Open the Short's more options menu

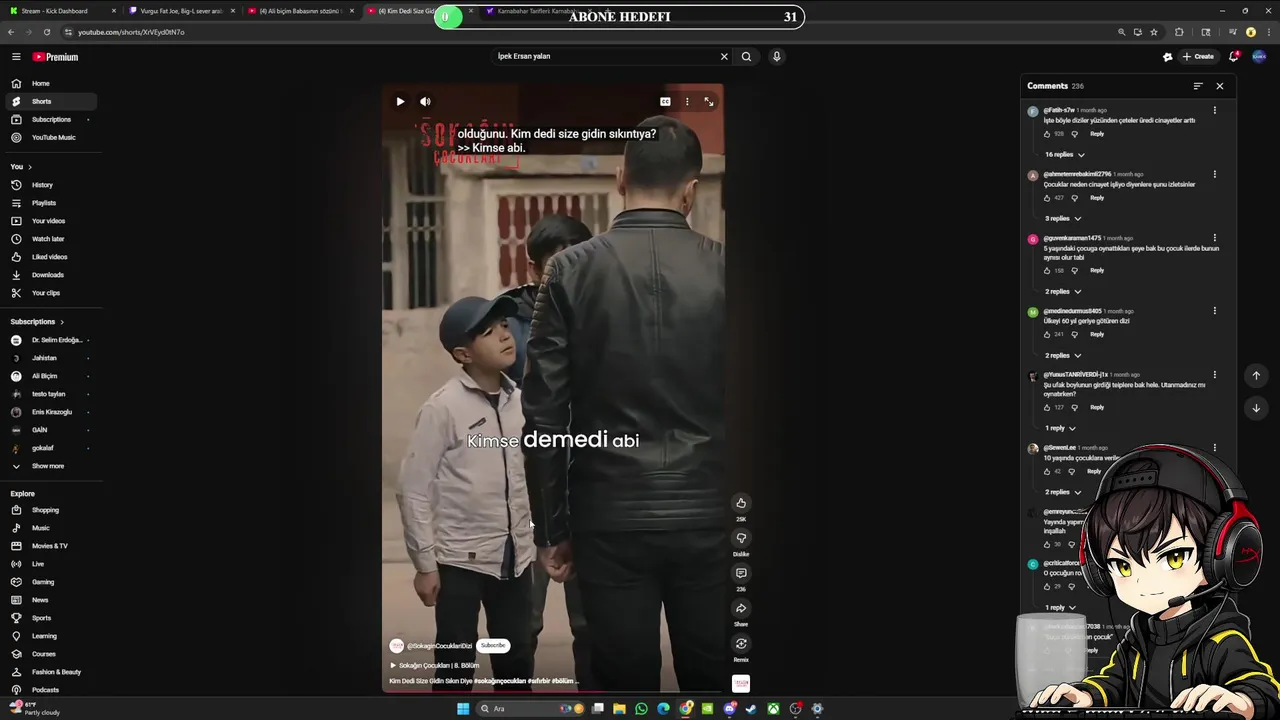point(687,101)
